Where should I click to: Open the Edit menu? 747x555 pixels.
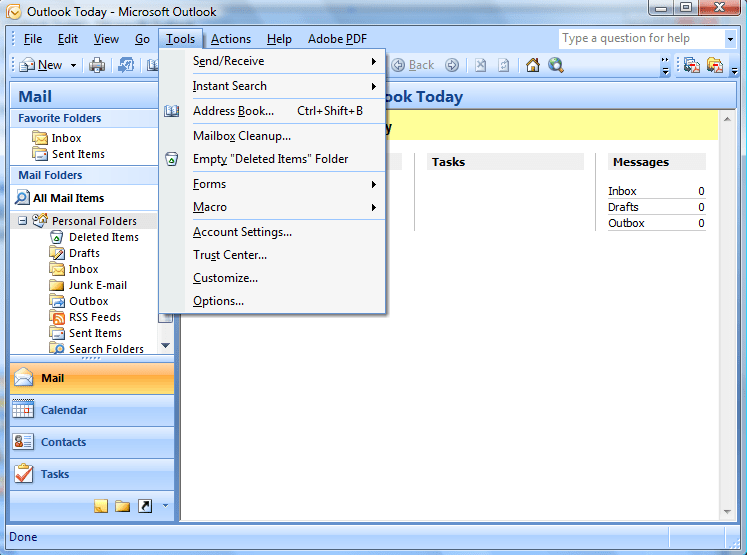pyautogui.click(x=68, y=39)
